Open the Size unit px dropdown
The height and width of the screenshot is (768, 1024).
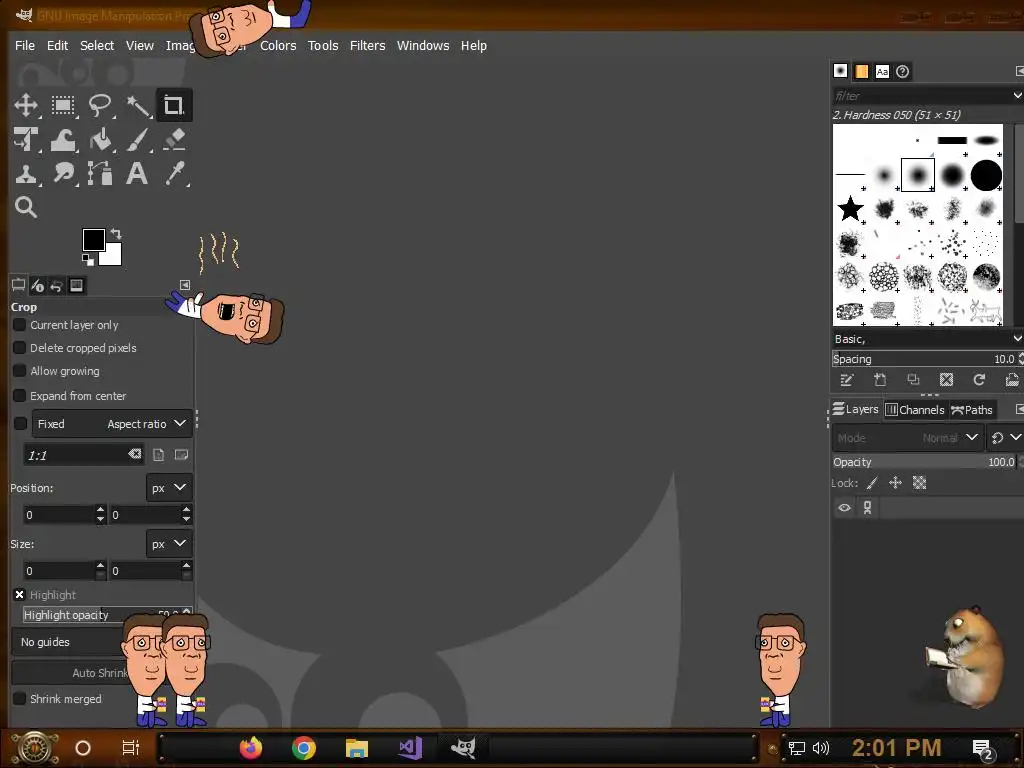tap(168, 544)
